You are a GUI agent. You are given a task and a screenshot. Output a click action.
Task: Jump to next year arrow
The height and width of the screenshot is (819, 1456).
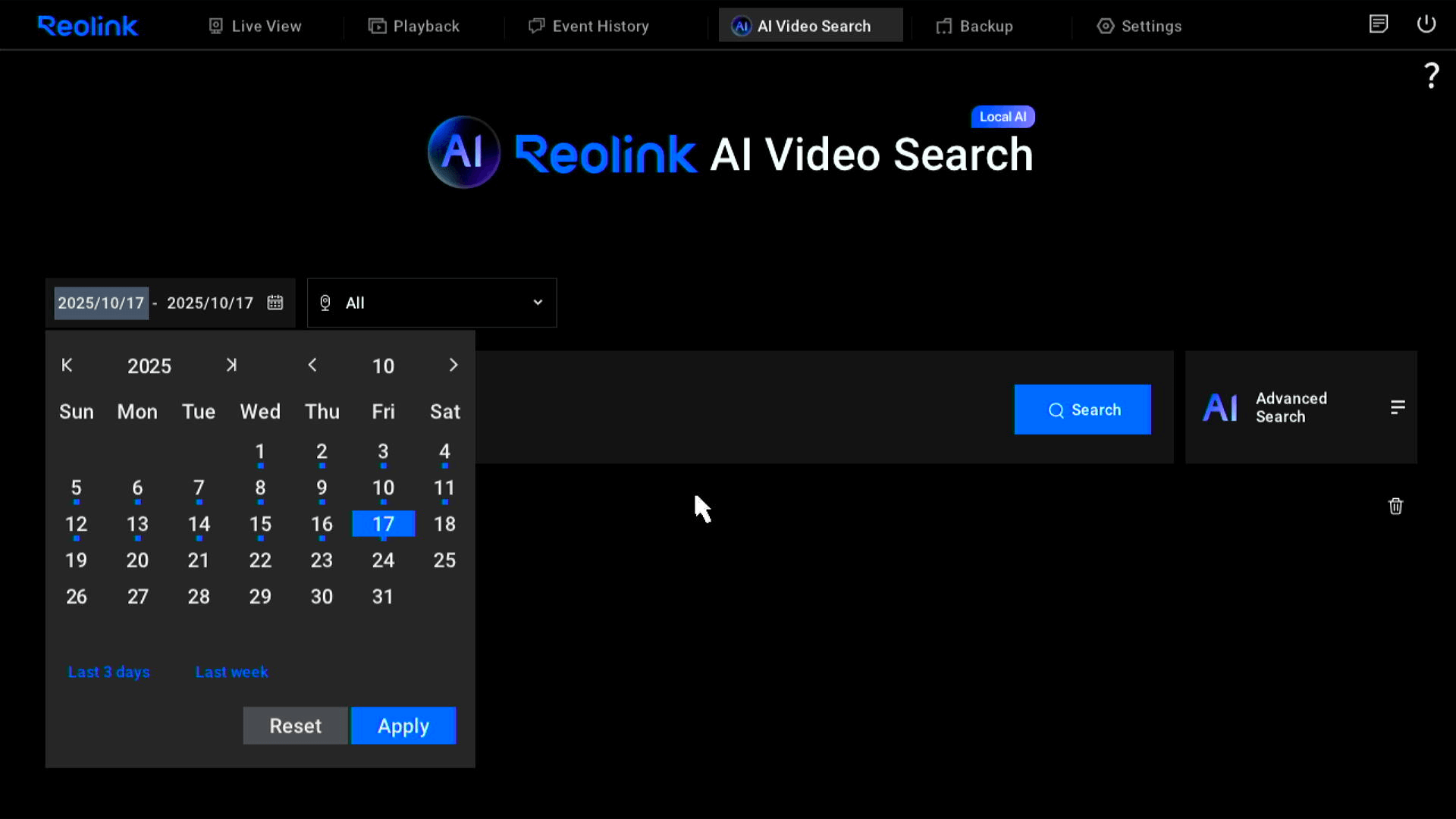(x=231, y=366)
